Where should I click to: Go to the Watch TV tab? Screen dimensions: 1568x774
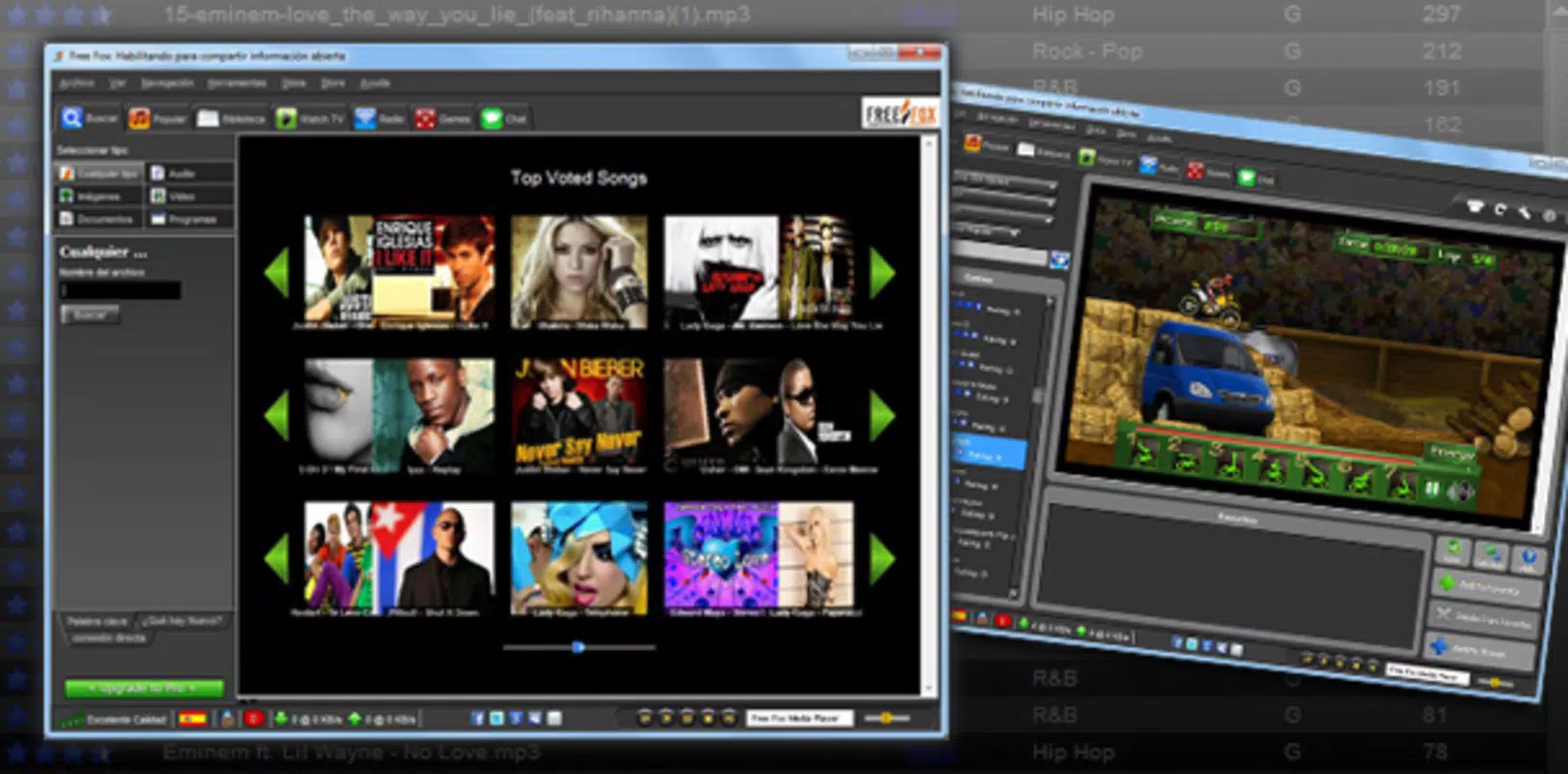click(310, 118)
